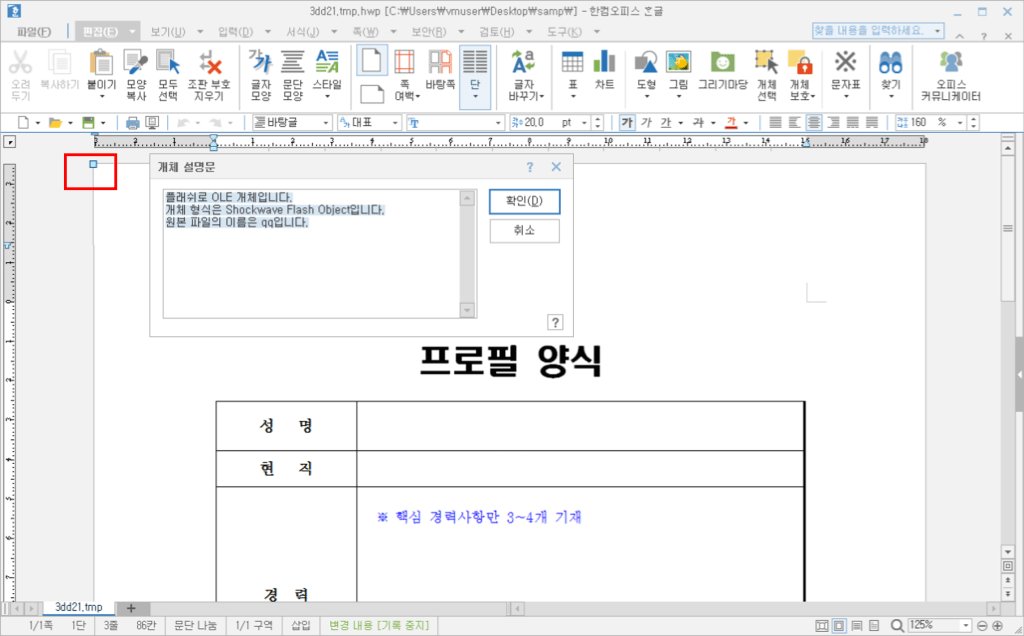Screen dimensions: 1024x636
Task: Open the 차트 (Chart) tool
Action: 604,70
